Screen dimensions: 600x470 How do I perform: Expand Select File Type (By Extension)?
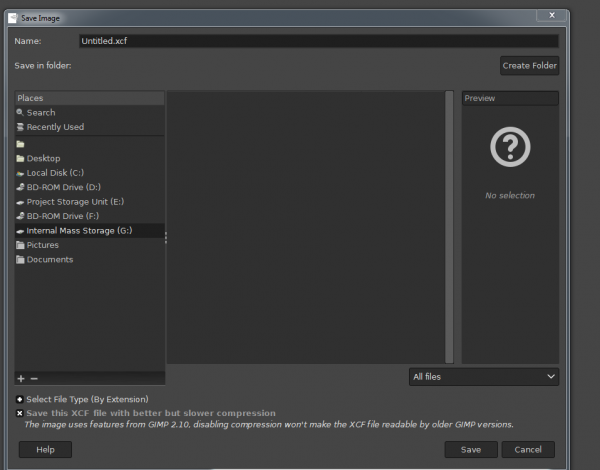click(20, 400)
